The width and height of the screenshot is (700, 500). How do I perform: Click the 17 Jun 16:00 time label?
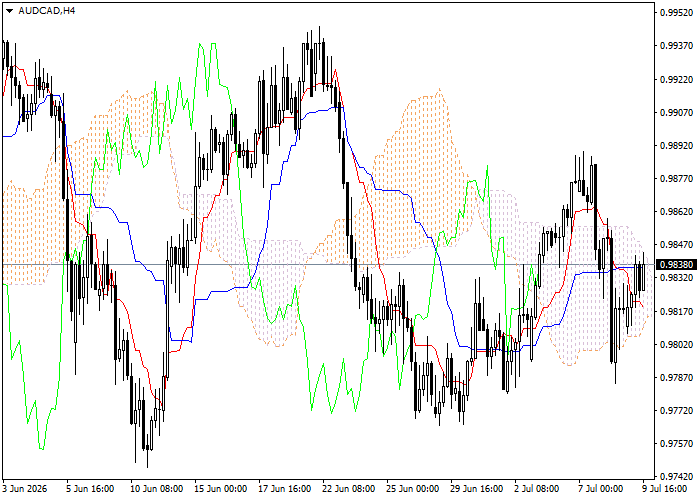[285, 489]
